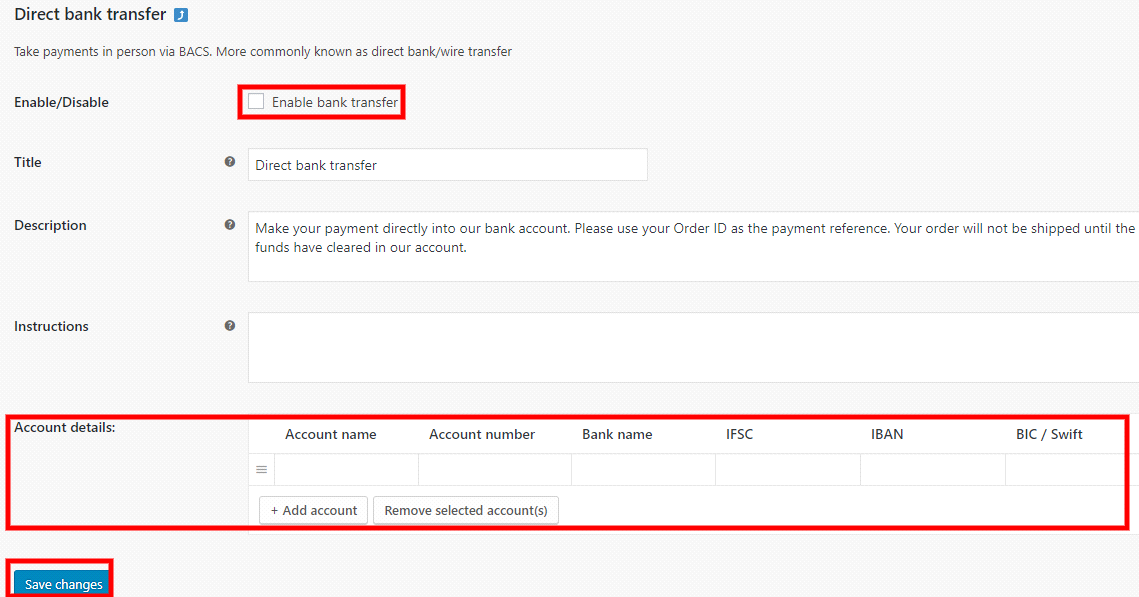Focus the IBAN cell
1139x597 pixels.
point(932,468)
